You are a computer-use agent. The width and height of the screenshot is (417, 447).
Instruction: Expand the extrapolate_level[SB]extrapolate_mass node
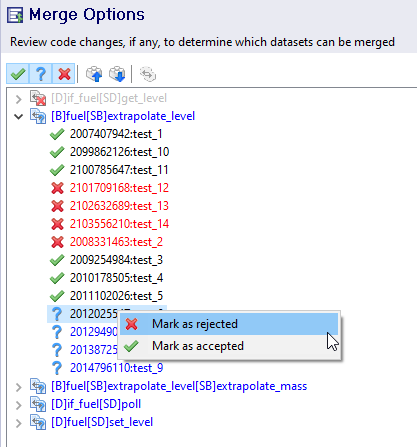tap(19, 387)
